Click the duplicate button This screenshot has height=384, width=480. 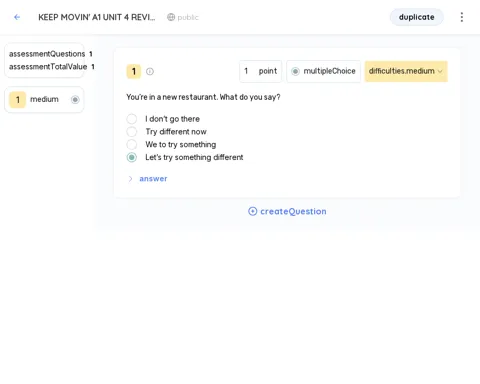point(417,17)
